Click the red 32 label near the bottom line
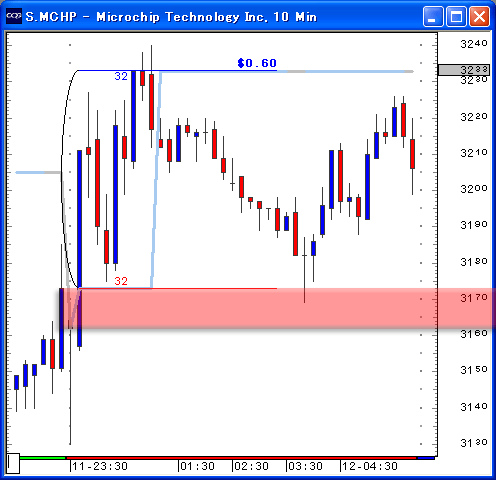 [x=121, y=281]
